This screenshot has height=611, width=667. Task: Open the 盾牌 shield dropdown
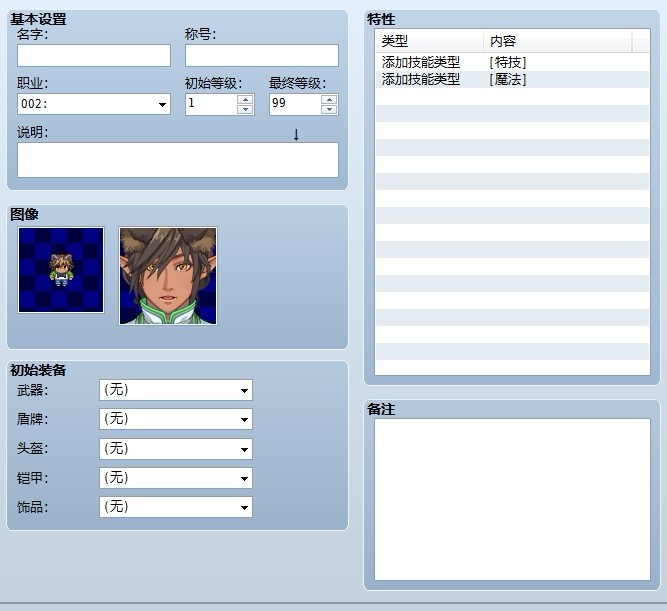[176, 419]
